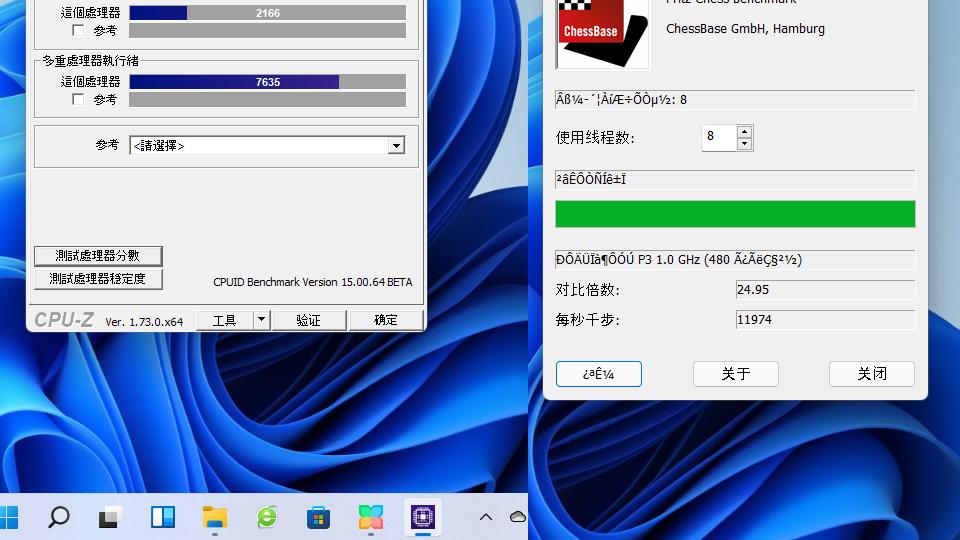Click the stress CPU stability button in CPU-Z

[x=98, y=279]
